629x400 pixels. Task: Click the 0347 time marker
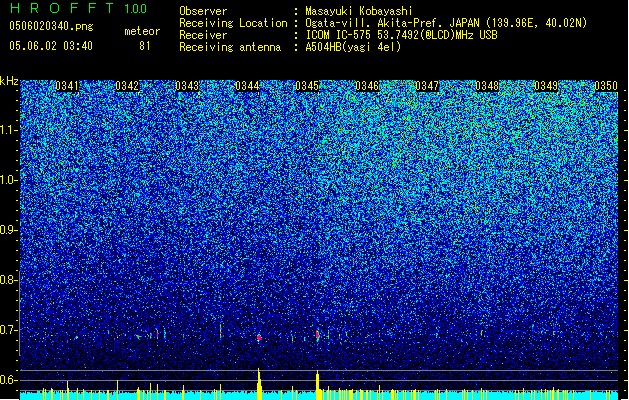click(x=427, y=86)
